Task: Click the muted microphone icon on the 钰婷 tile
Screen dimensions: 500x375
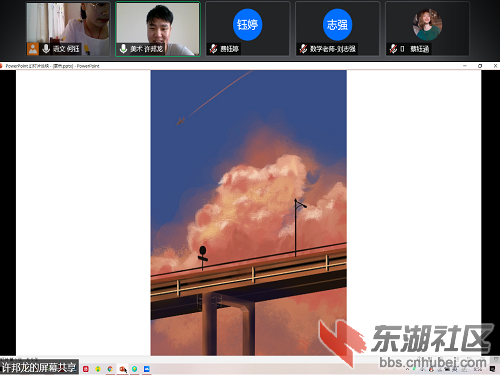Action: 213,49
